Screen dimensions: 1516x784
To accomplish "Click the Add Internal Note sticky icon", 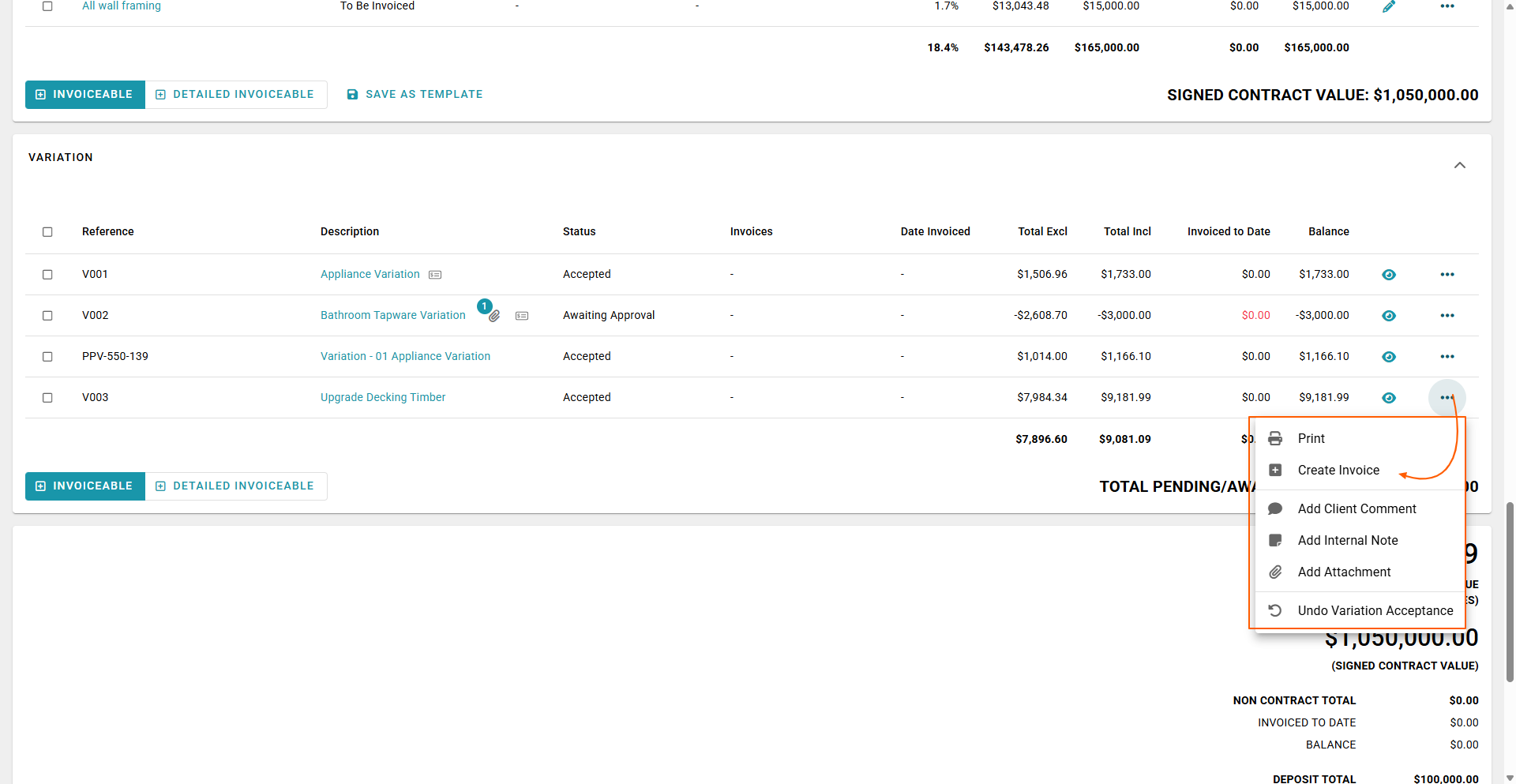I will click(x=1275, y=540).
